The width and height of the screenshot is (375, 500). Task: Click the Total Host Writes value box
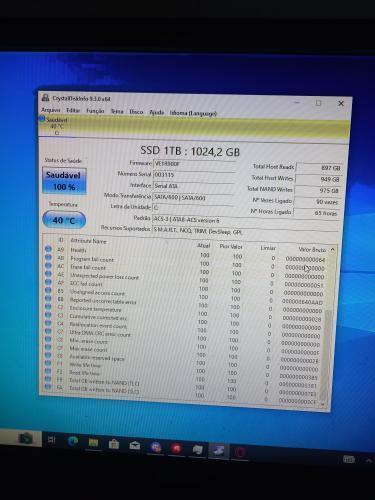point(318,179)
